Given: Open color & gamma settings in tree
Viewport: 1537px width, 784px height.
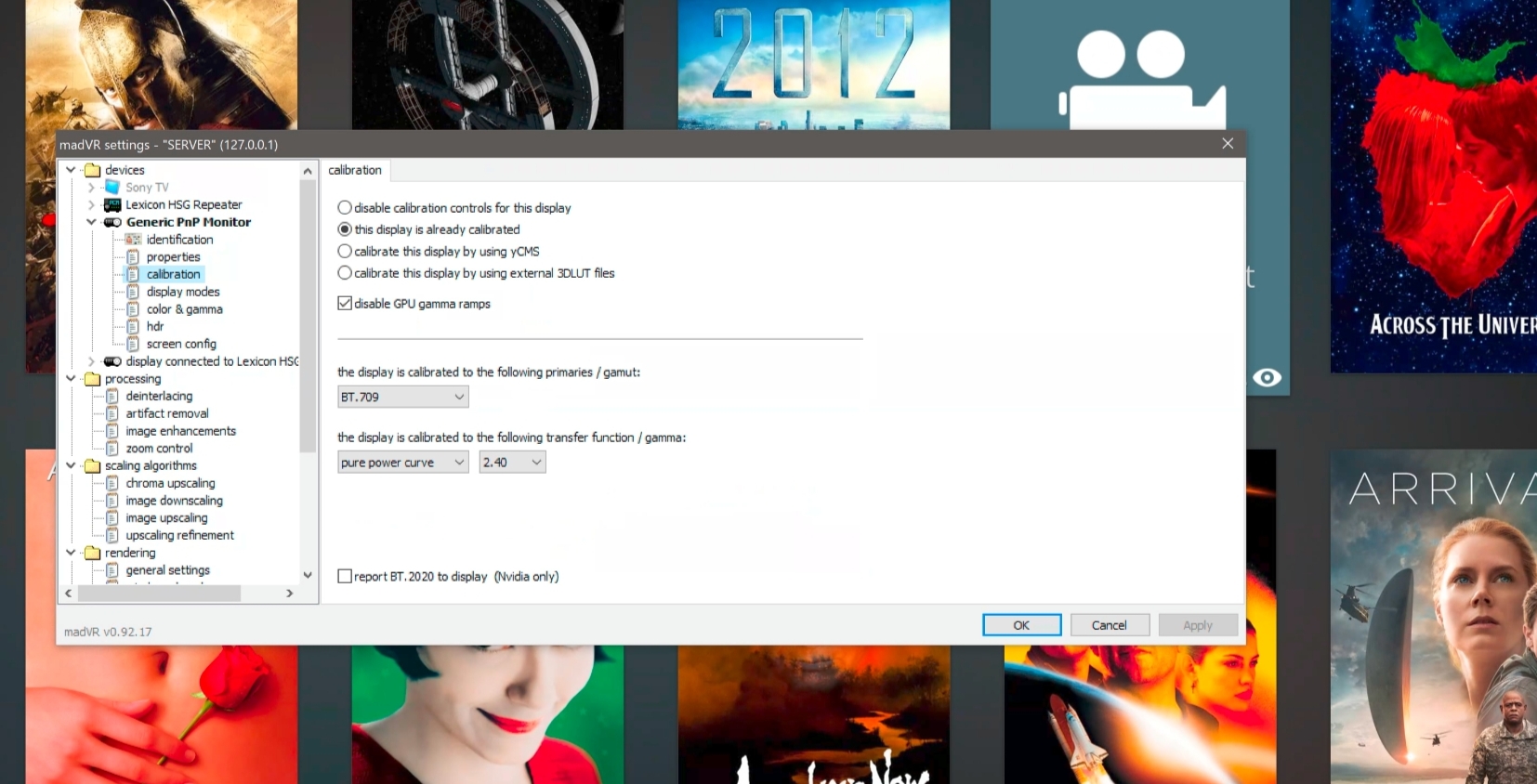Looking at the screenshot, I should 184,309.
